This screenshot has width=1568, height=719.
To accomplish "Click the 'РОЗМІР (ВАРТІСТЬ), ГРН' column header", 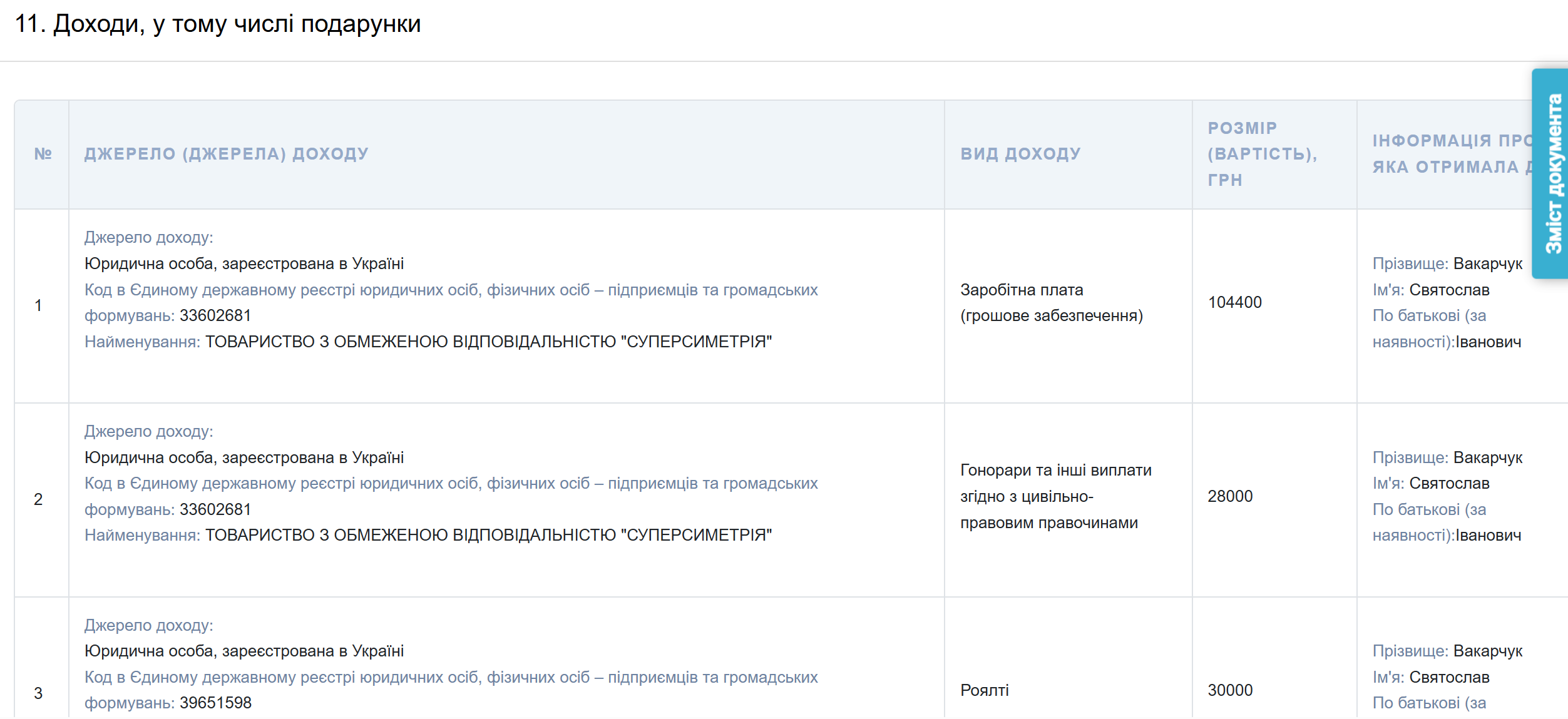I will pos(1262,154).
